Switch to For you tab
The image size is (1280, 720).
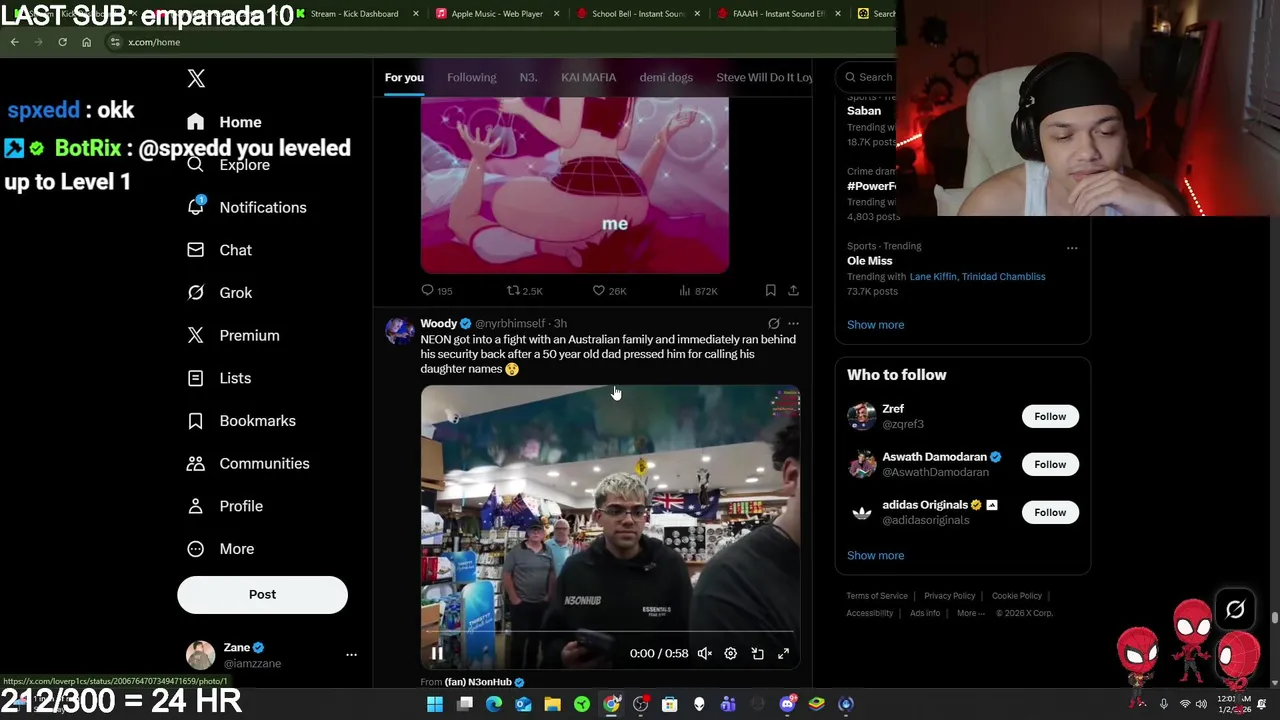404,77
